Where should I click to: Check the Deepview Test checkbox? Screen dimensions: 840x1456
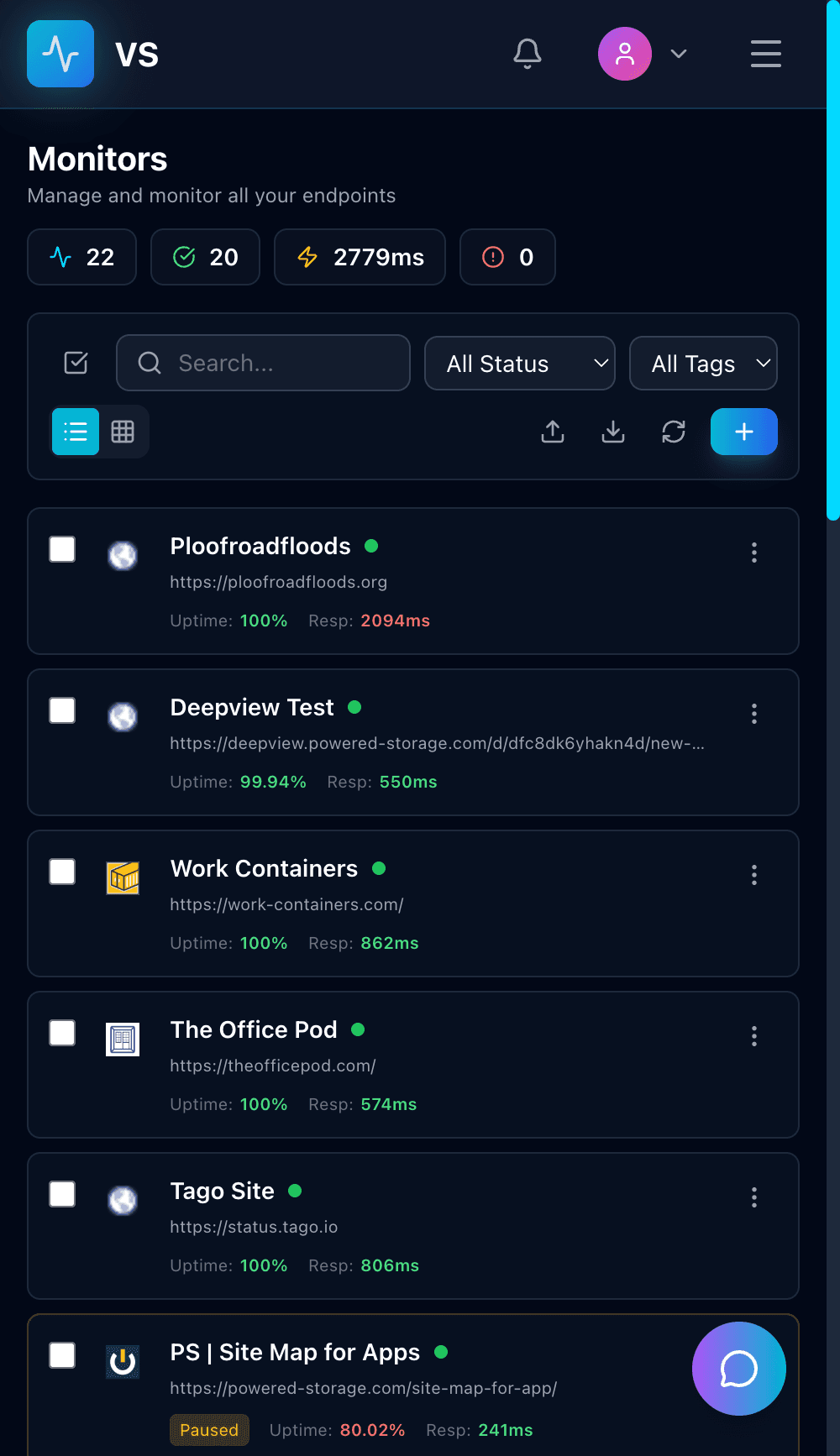62,710
